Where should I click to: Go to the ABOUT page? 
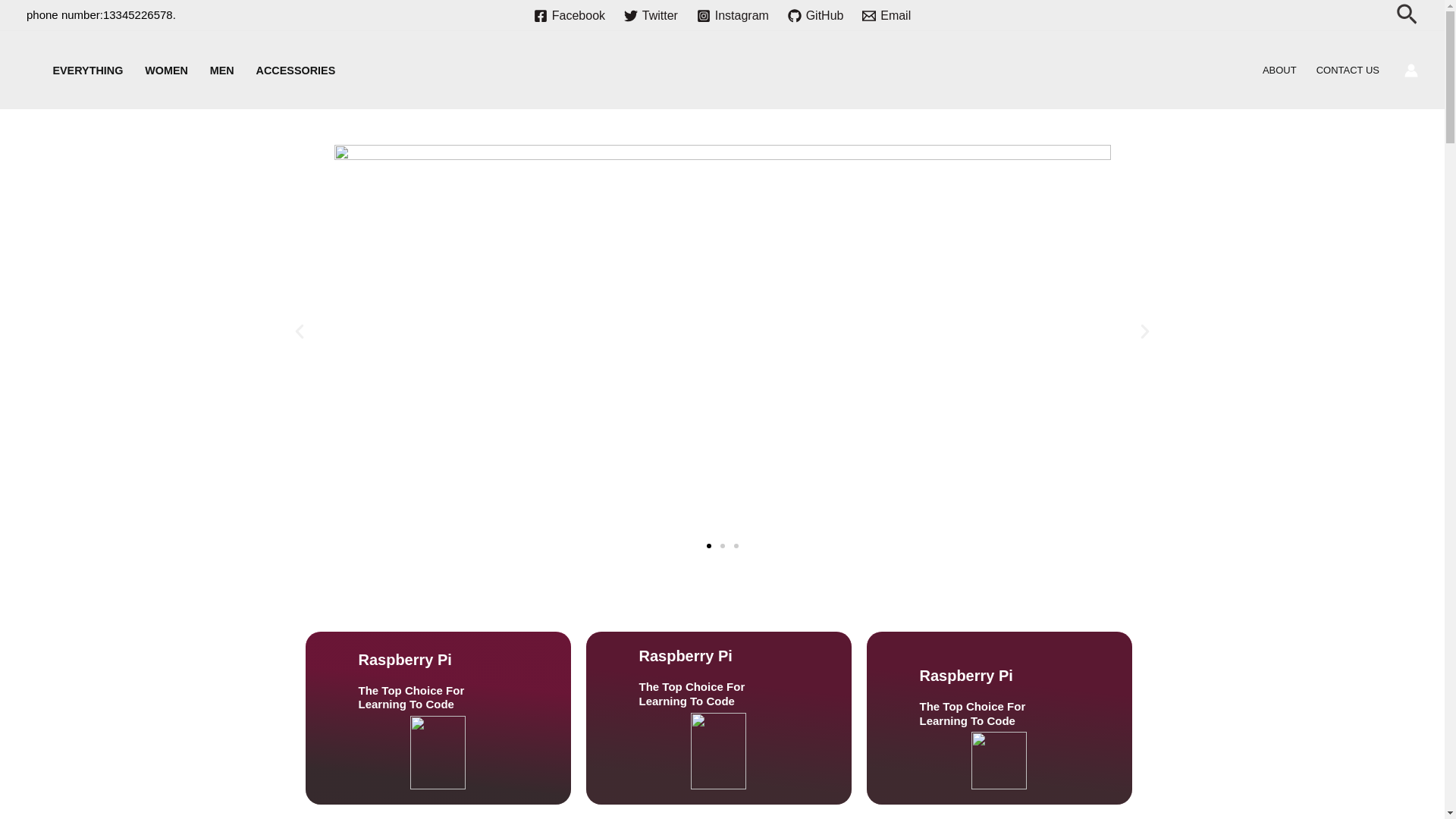click(1279, 71)
